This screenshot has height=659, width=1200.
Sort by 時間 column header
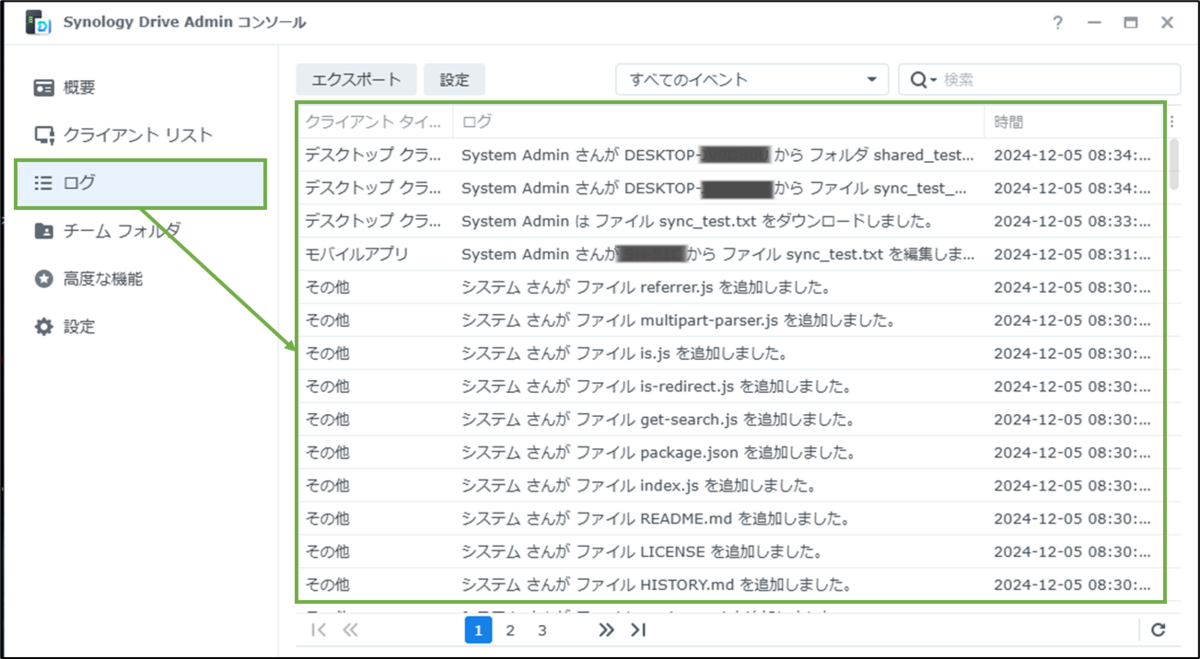click(1074, 122)
